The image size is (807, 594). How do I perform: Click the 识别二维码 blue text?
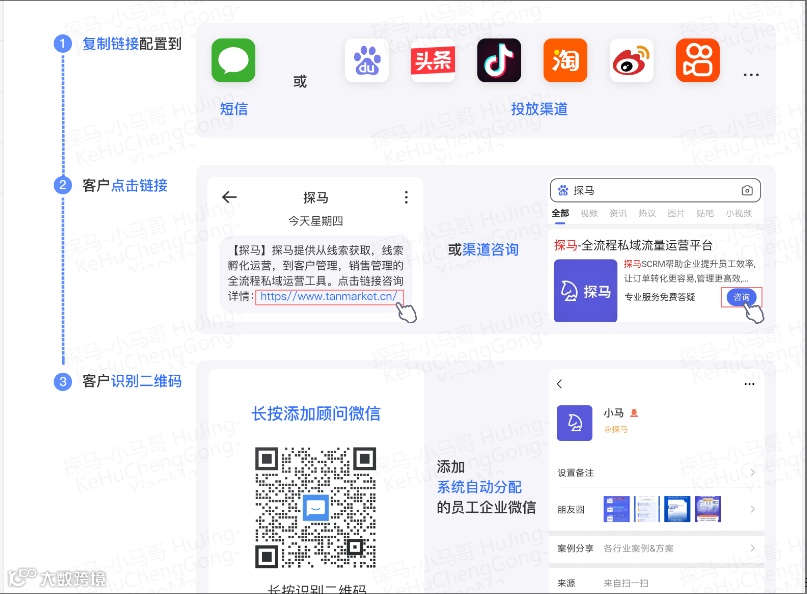[146, 381]
